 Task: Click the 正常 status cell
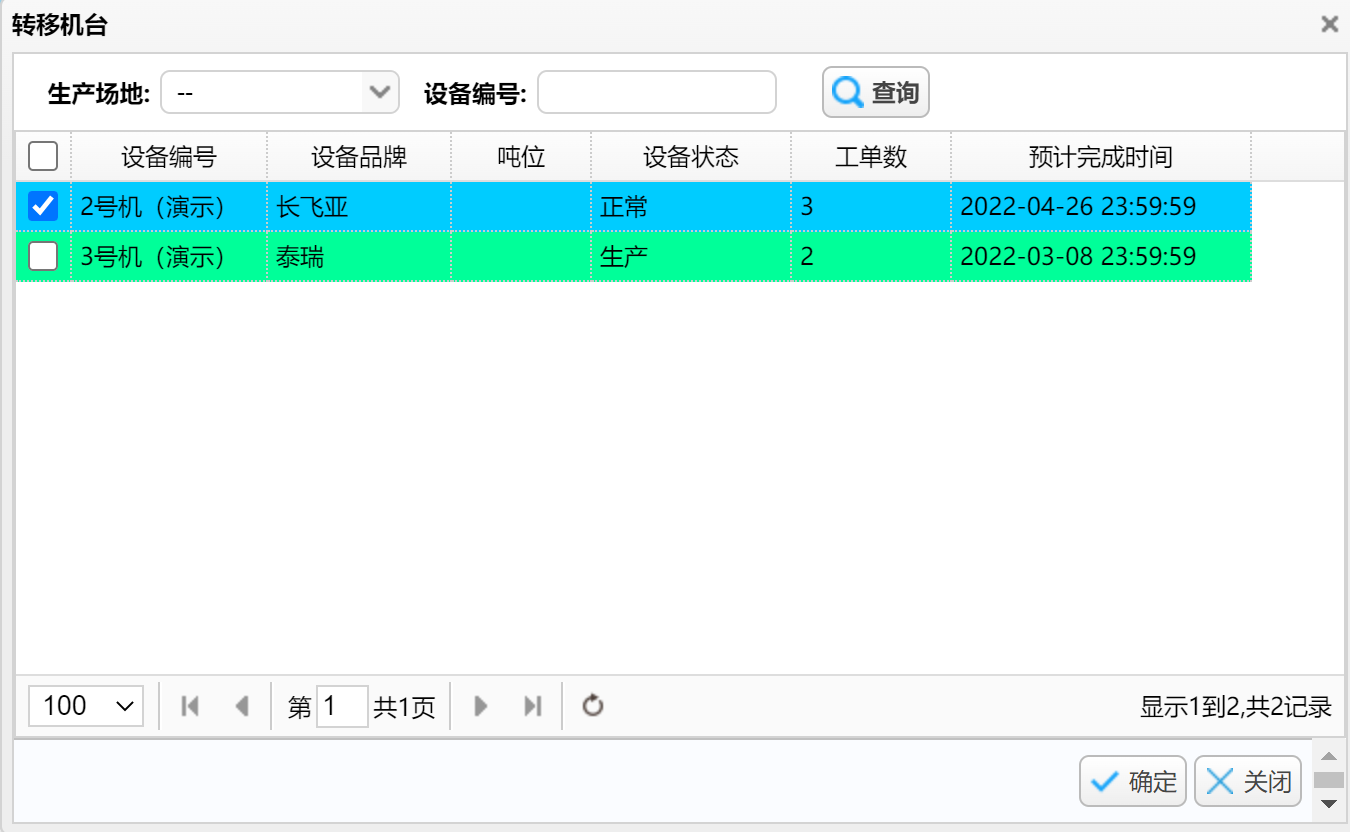tap(691, 207)
